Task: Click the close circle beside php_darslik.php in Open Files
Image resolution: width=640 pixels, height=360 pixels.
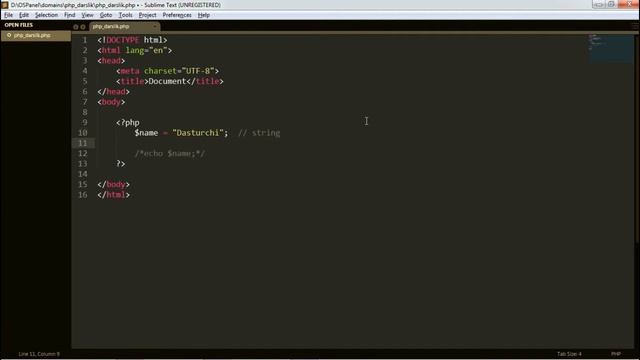Action: tap(9, 36)
